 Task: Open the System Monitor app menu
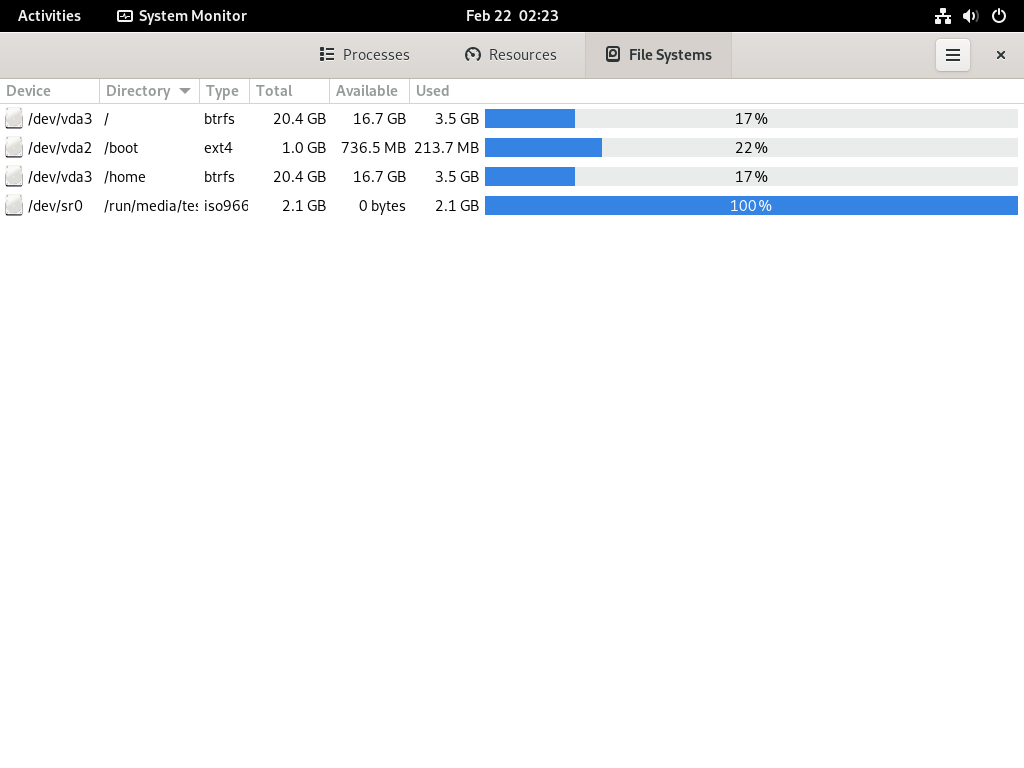tap(182, 16)
